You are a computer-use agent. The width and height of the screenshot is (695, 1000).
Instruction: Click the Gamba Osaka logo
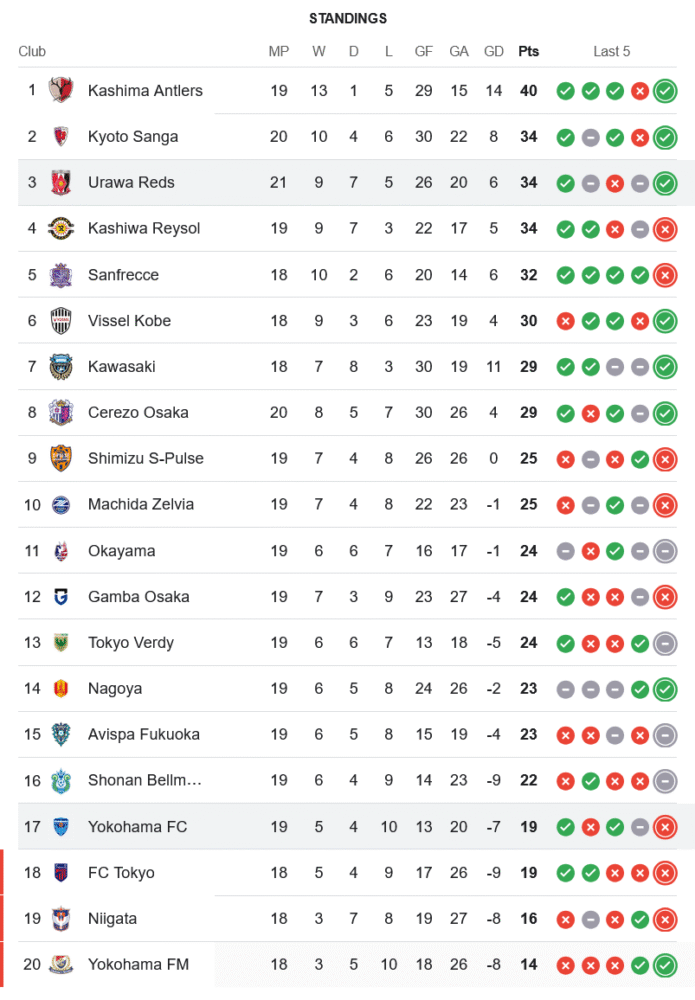[61, 596]
